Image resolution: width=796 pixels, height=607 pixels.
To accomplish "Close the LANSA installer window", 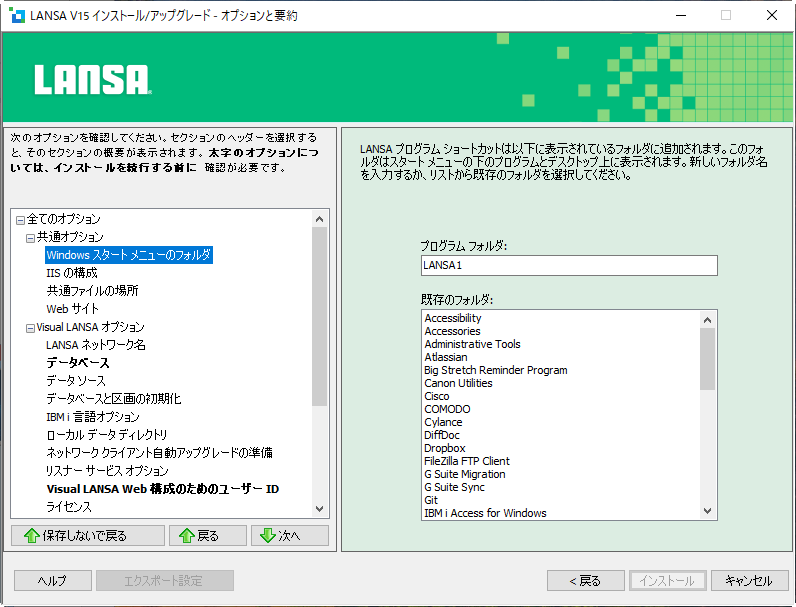I will (772, 15).
